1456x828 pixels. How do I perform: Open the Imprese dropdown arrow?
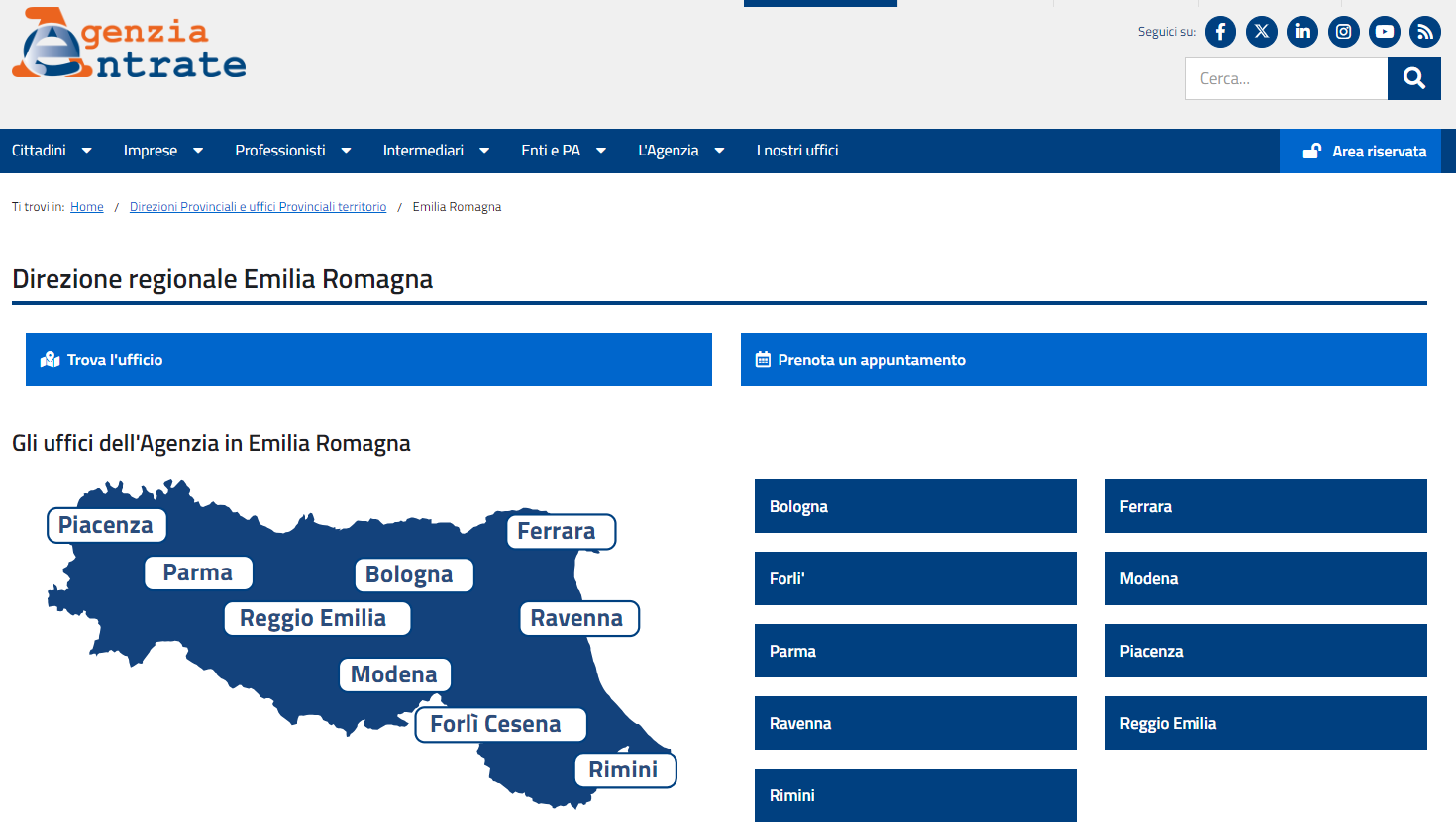pyautogui.click(x=198, y=151)
